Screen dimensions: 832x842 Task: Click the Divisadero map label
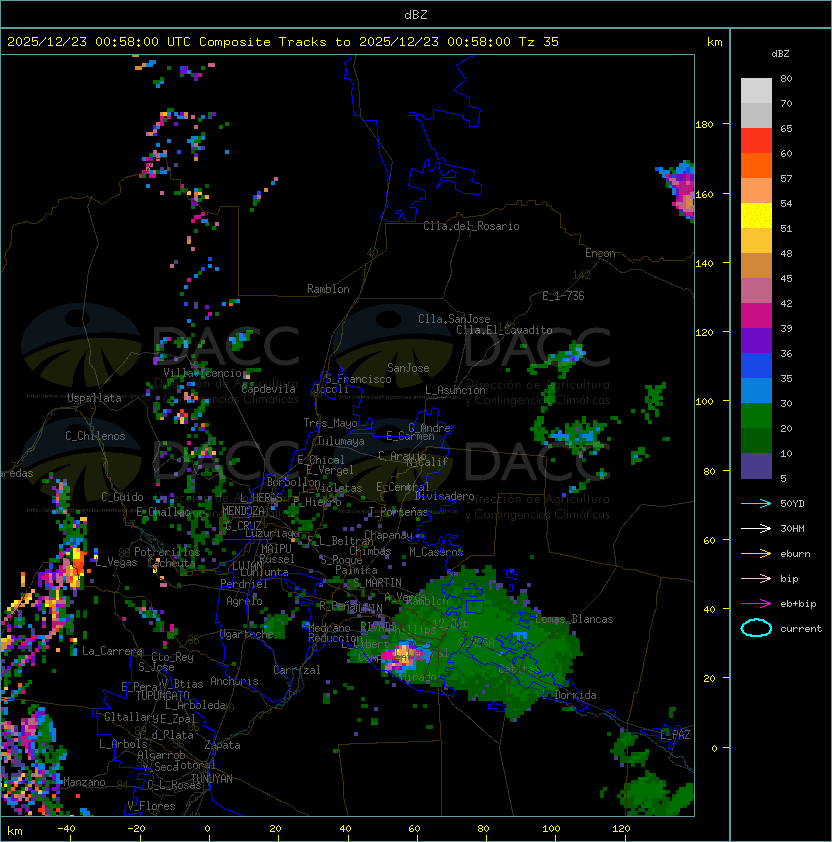pos(444,496)
